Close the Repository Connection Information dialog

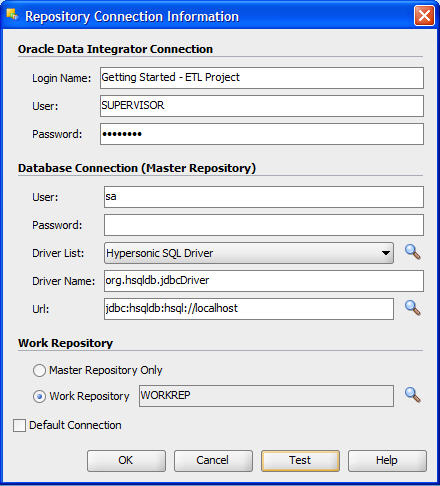click(424, 15)
